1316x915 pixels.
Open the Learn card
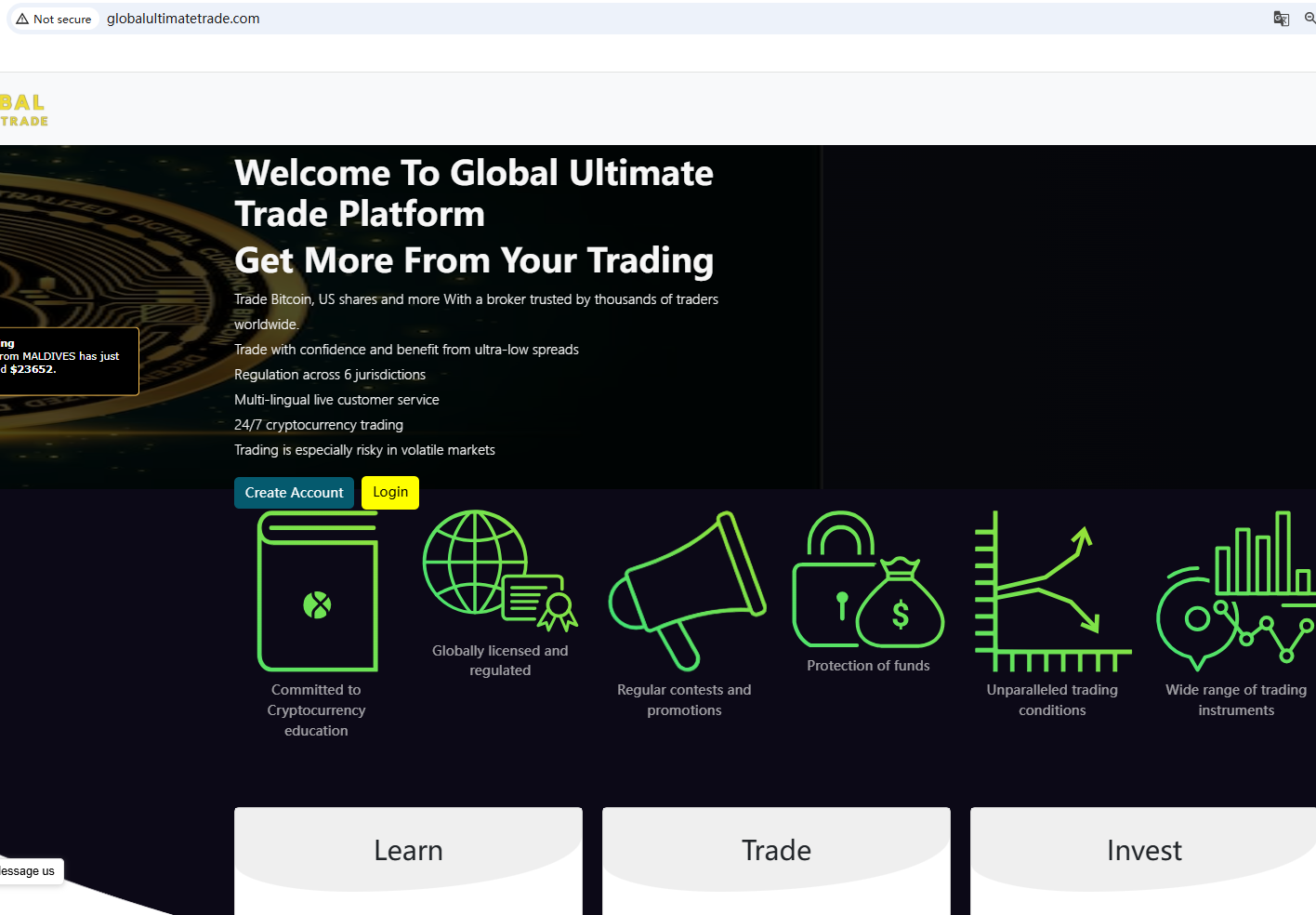coord(408,850)
